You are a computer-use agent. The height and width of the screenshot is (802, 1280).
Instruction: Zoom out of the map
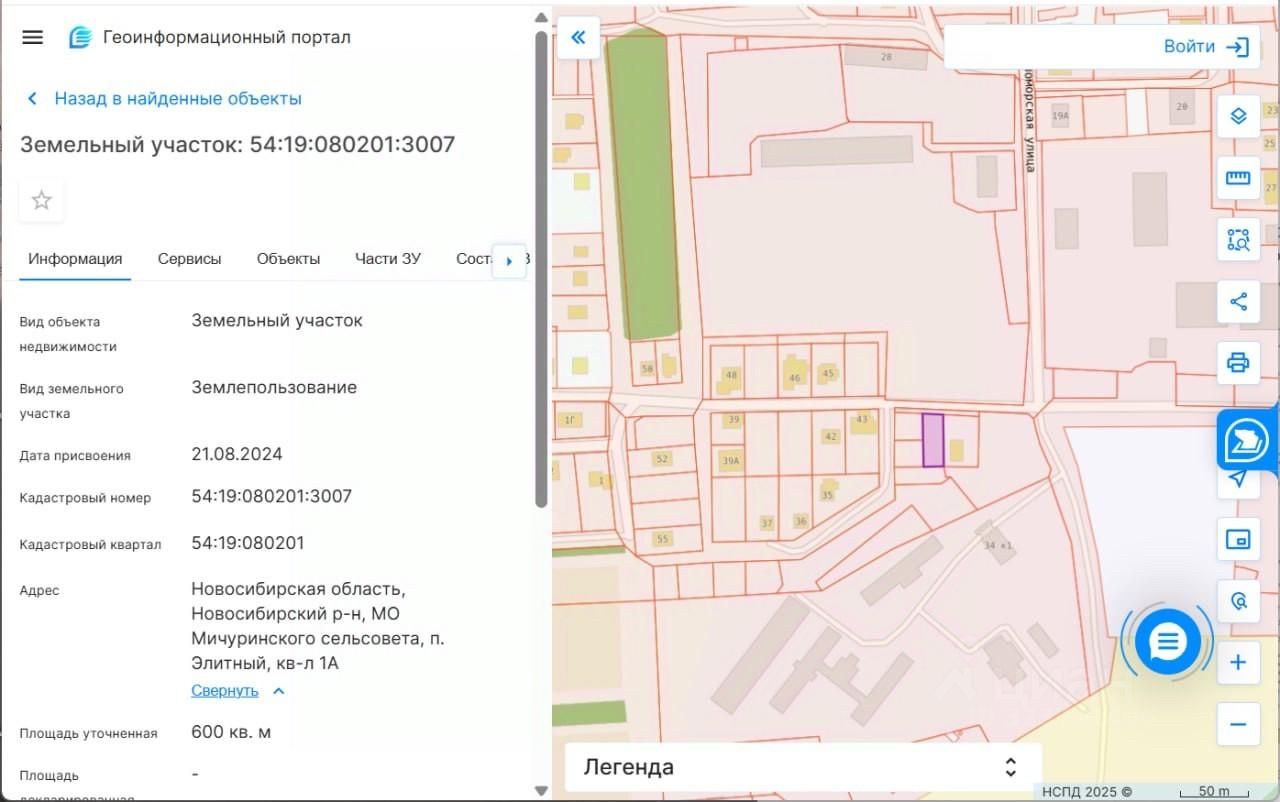[1238, 724]
